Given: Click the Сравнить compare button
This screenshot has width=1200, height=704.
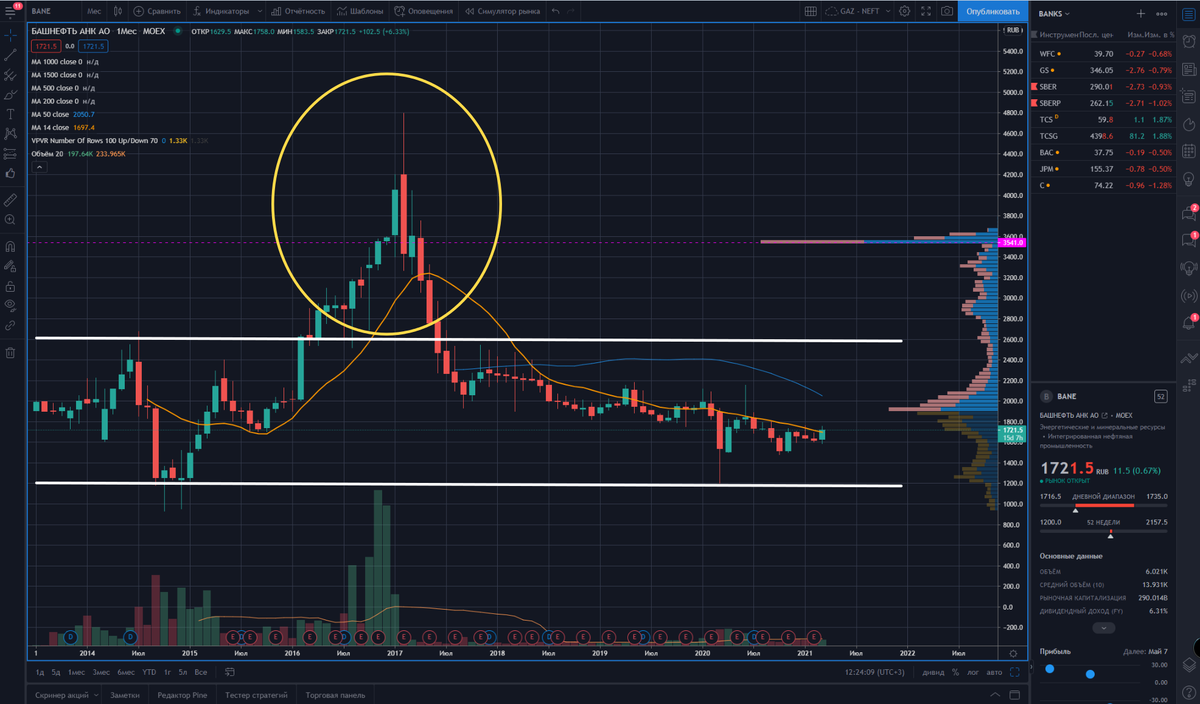Looking at the screenshot, I should point(158,11).
